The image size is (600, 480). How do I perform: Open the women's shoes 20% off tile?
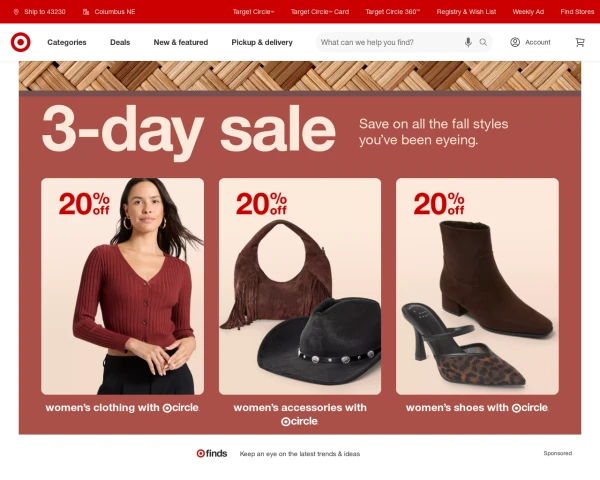(477, 286)
